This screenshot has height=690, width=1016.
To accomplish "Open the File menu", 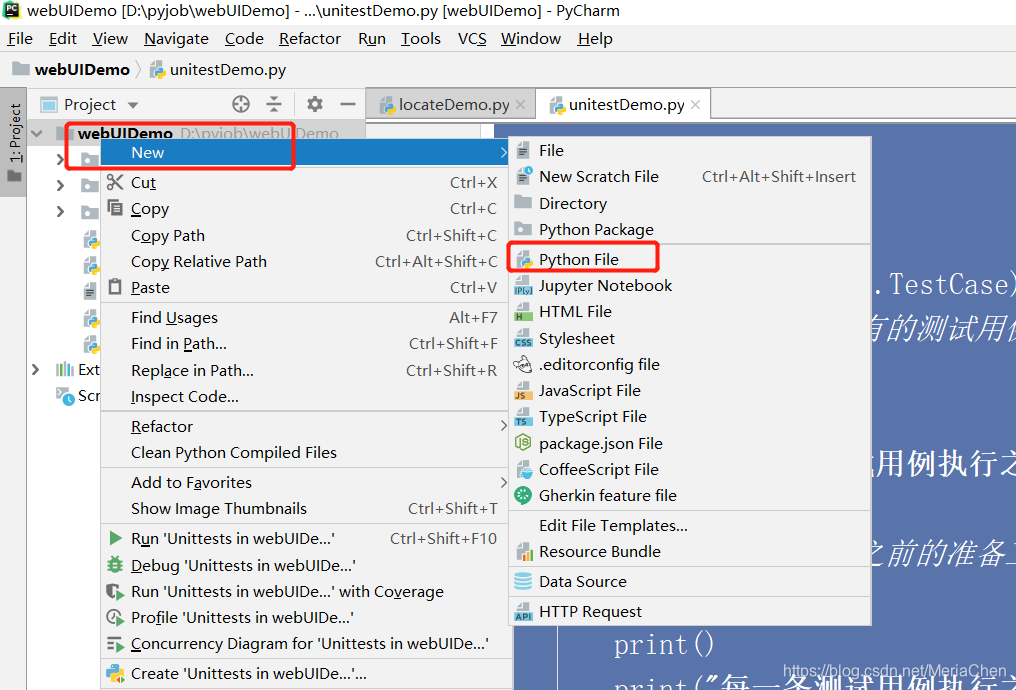I will click(x=20, y=39).
